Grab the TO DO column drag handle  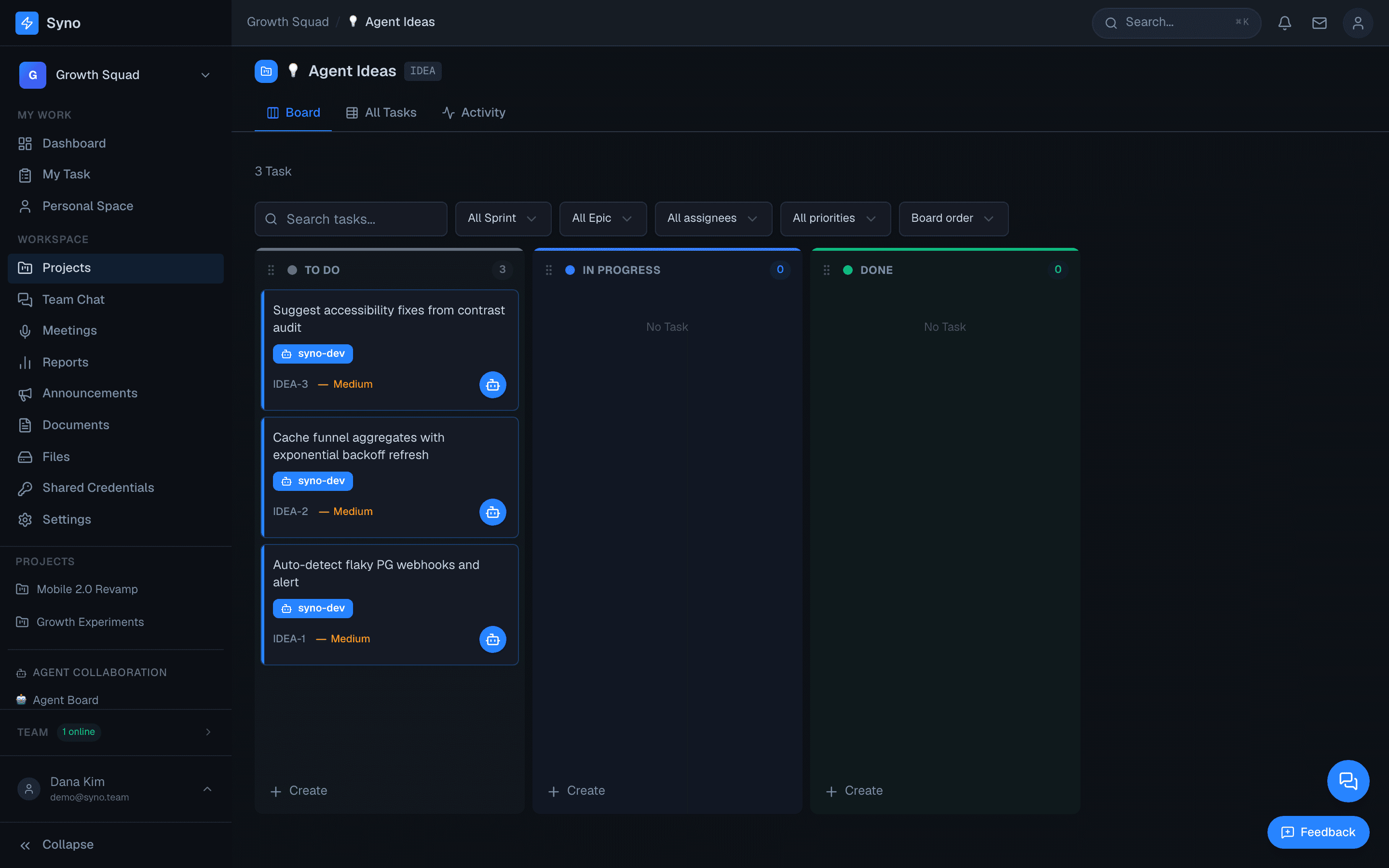tap(271, 270)
